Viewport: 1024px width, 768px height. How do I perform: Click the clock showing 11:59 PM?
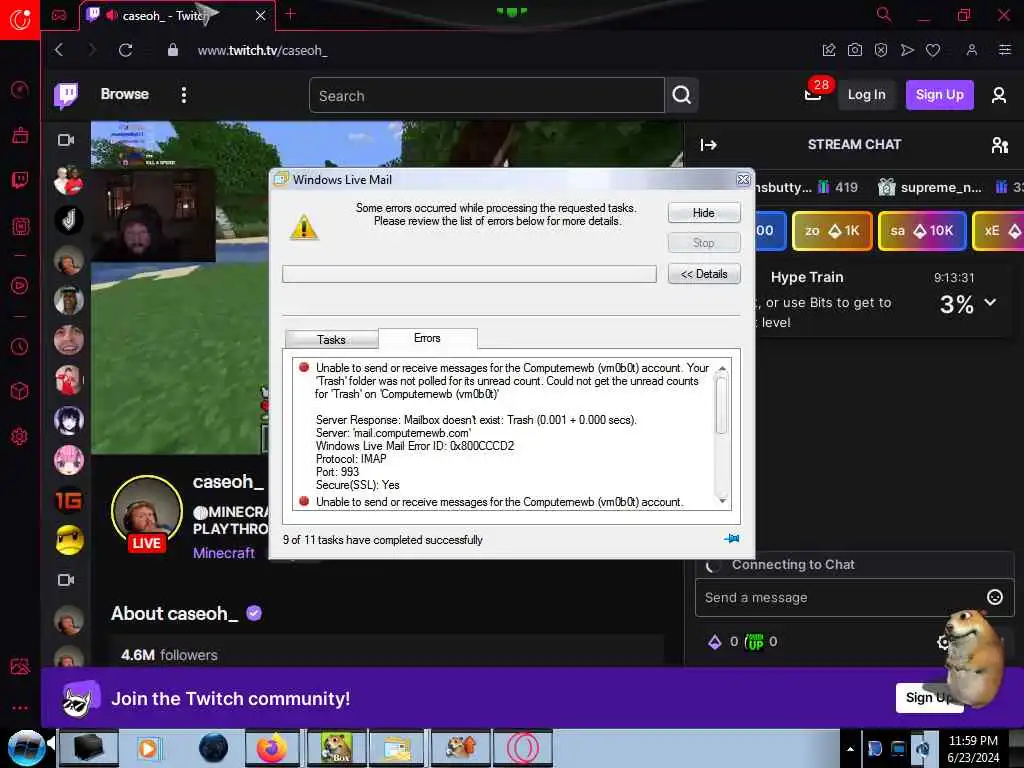(973, 741)
